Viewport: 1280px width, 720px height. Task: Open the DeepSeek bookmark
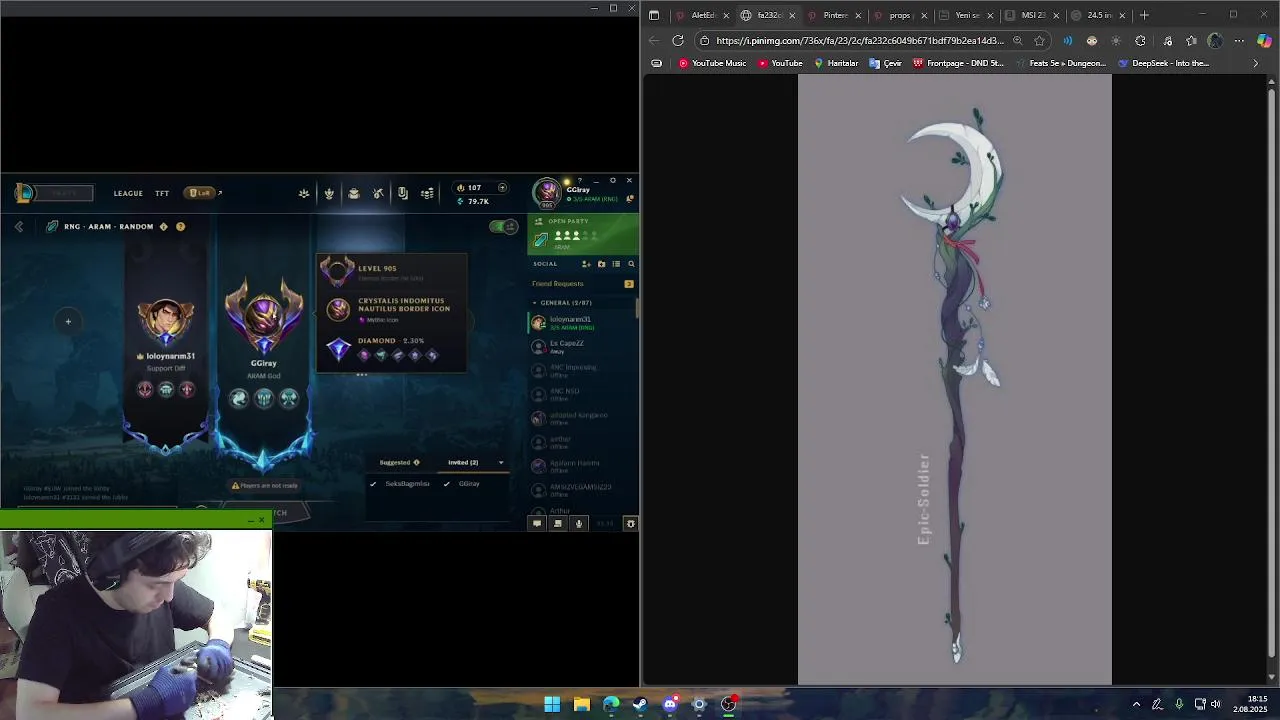pyautogui.click(x=1163, y=63)
